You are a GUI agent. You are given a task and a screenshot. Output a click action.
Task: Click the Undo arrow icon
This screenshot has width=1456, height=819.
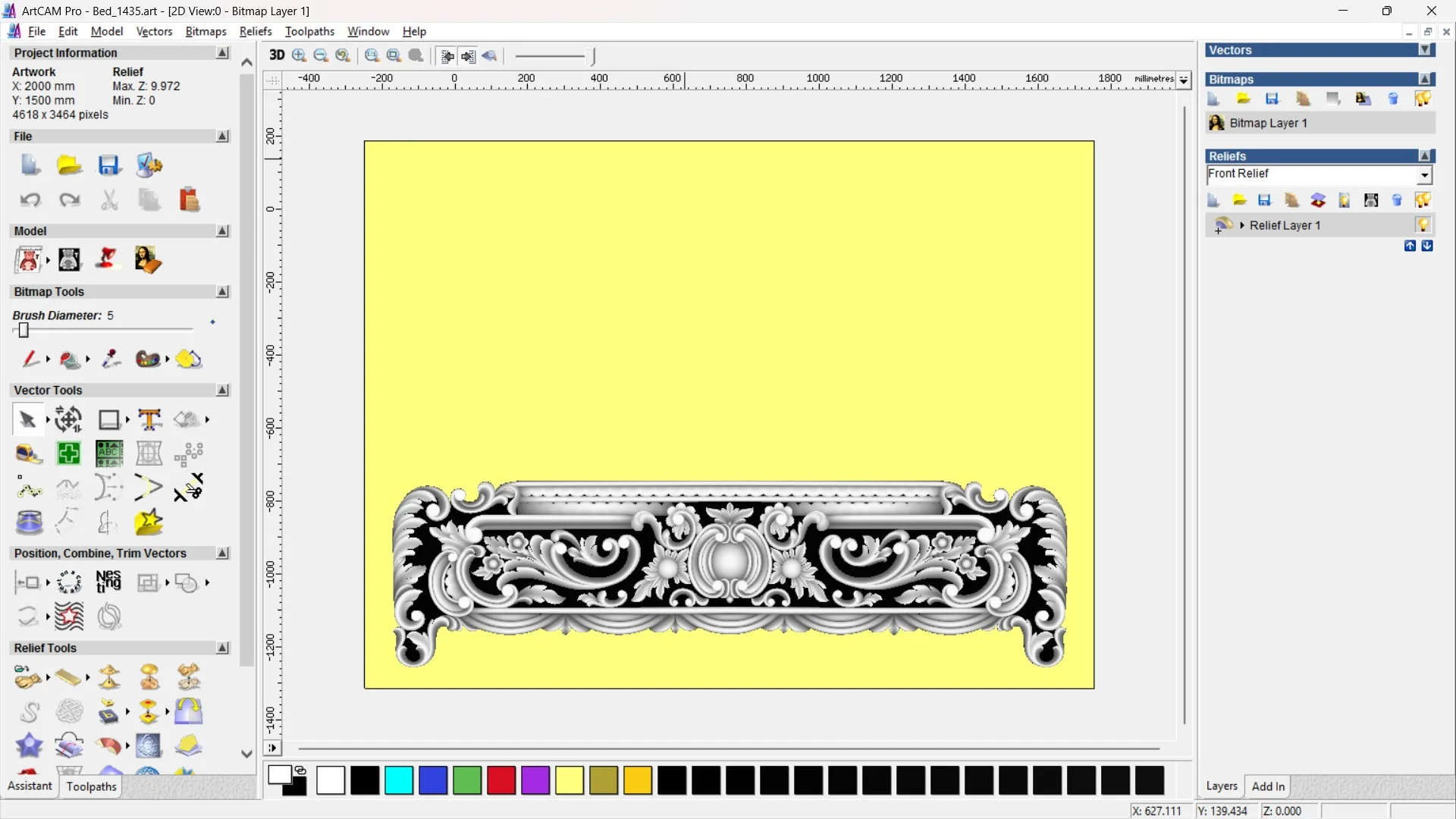(x=30, y=200)
